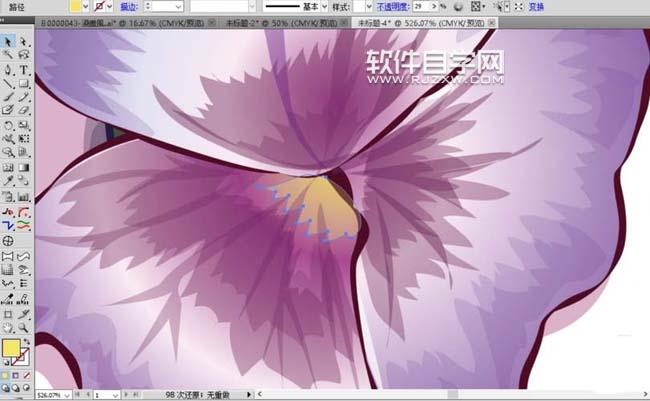The width and height of the screenshot is (650, 401).
Task: Close the 16.67% document tab
Action: pos(212,23)
